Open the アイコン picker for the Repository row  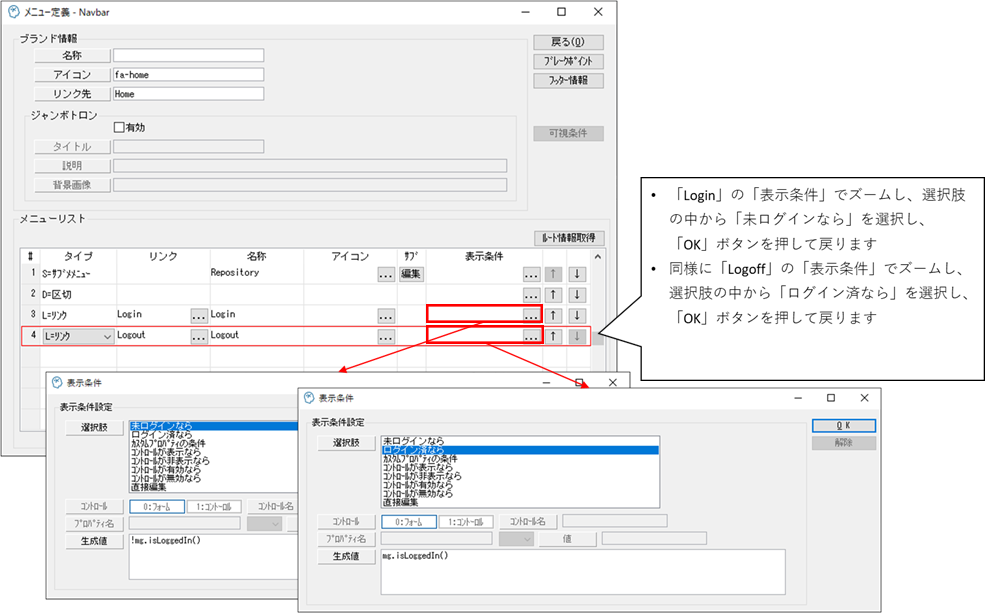pos(386,273)
